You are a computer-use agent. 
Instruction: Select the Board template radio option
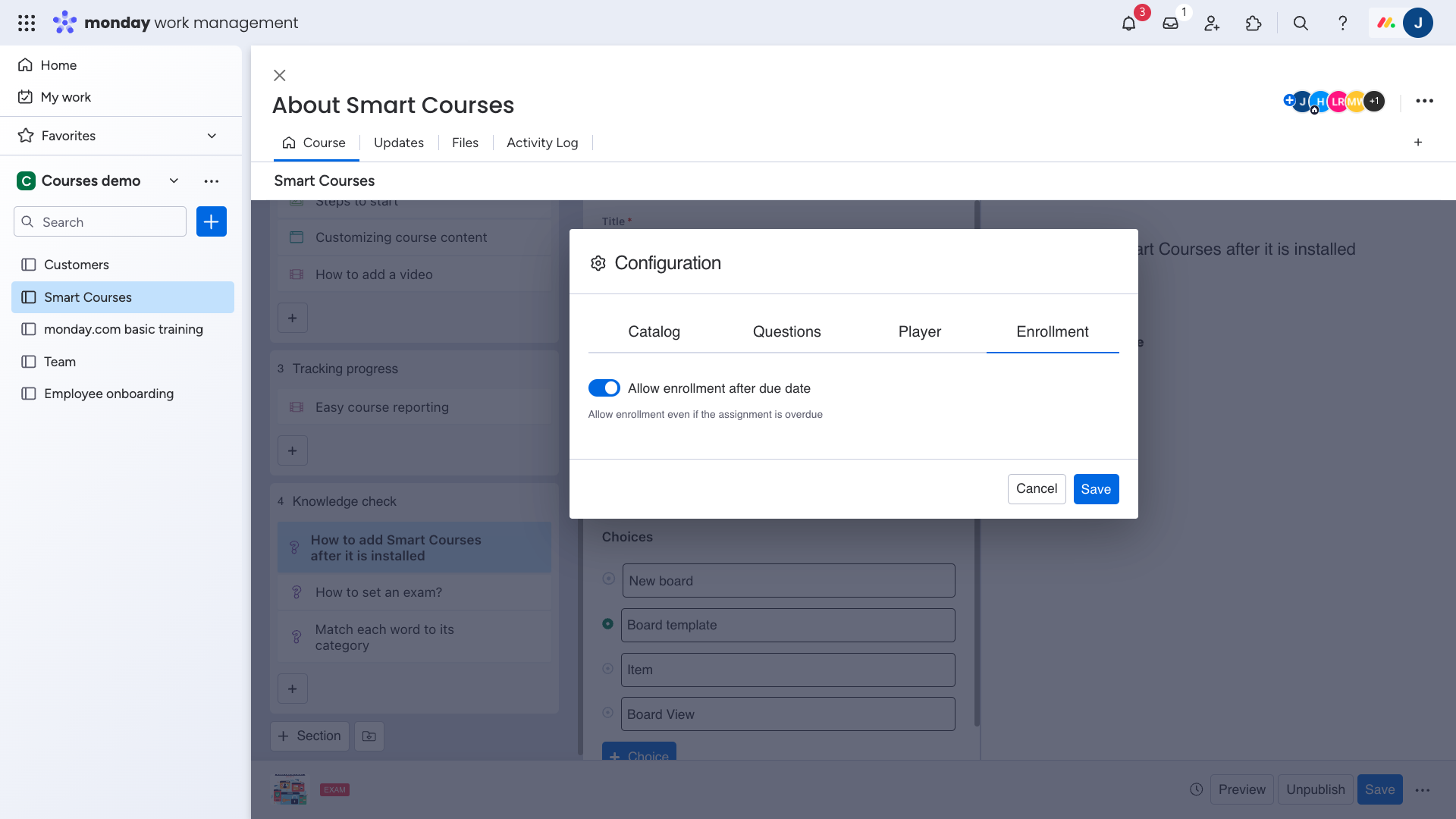coord(608,623)
